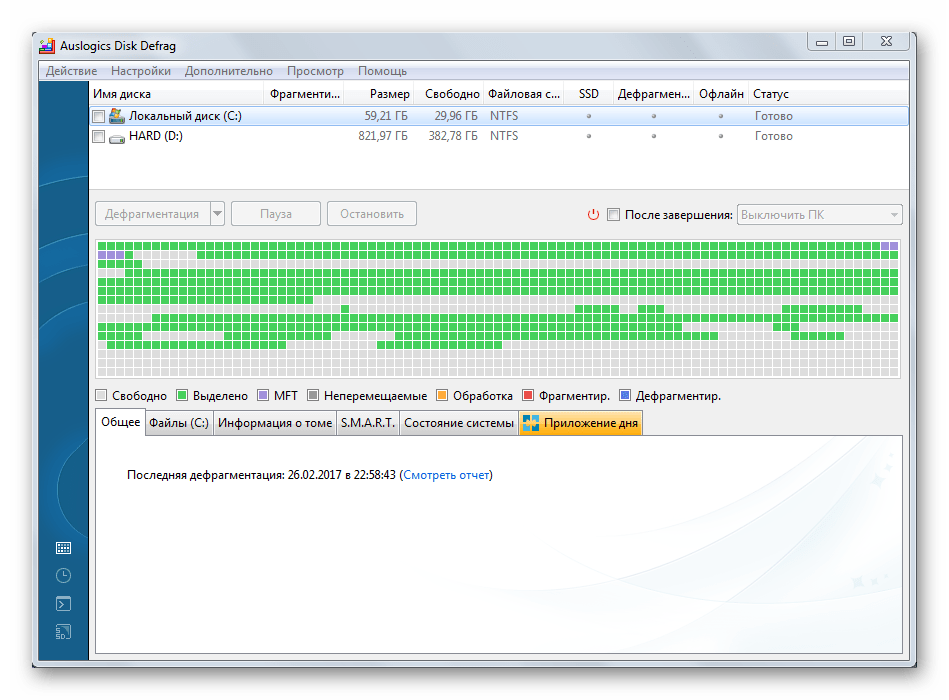Click the Фрагментир. red legend swatch
949x700 pixels.
coord(528,396)
